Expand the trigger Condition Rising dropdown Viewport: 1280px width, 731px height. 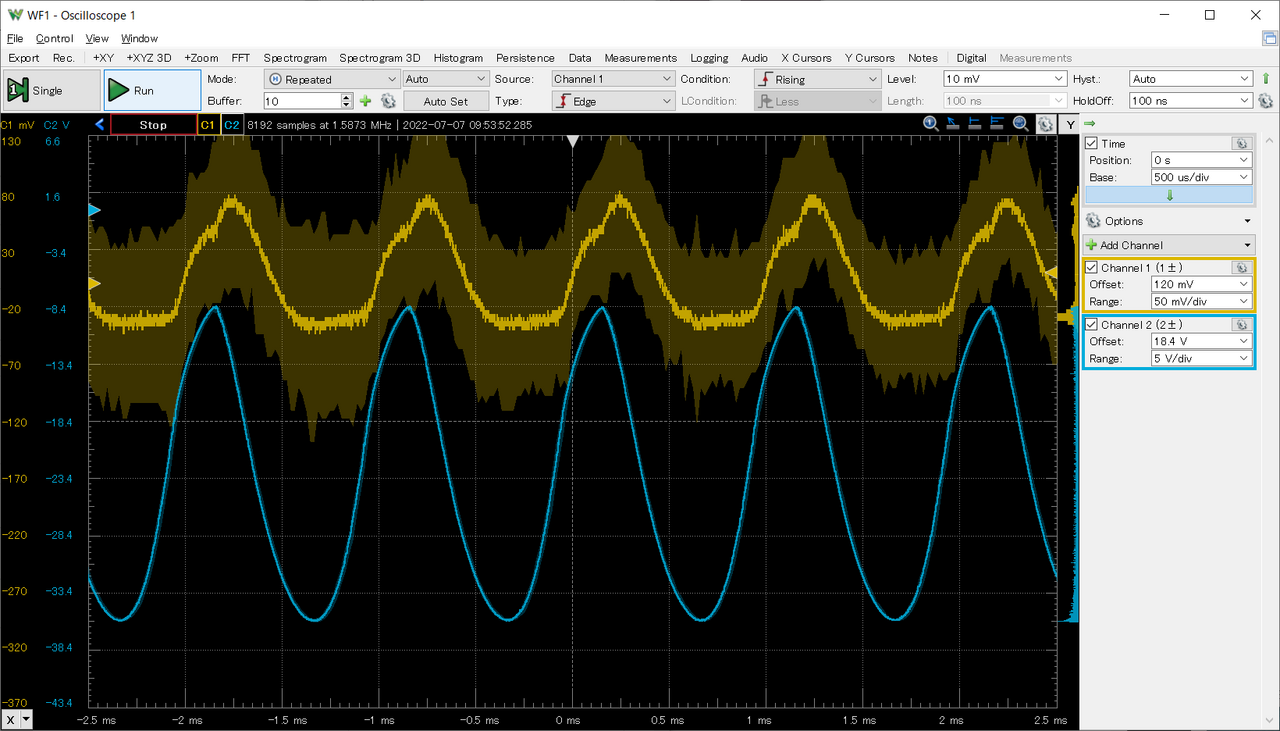(x=817, y=79)
